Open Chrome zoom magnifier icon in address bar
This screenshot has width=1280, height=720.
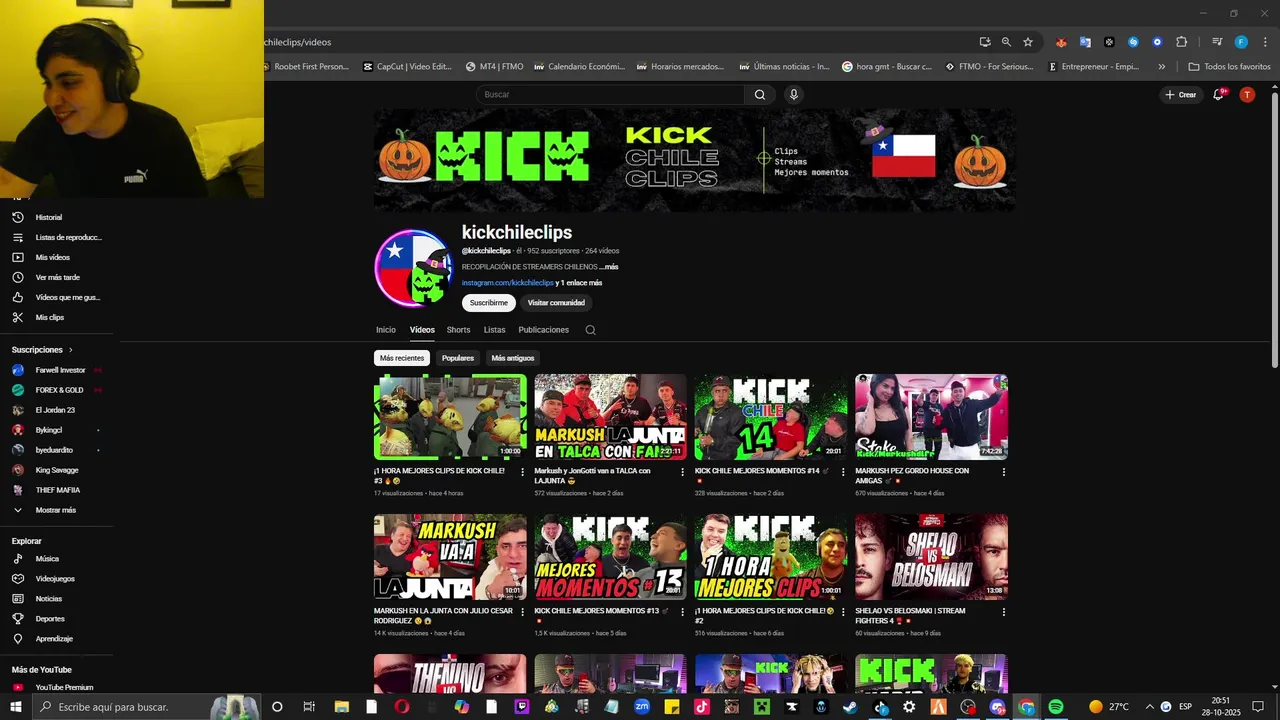coord(1006,42)
